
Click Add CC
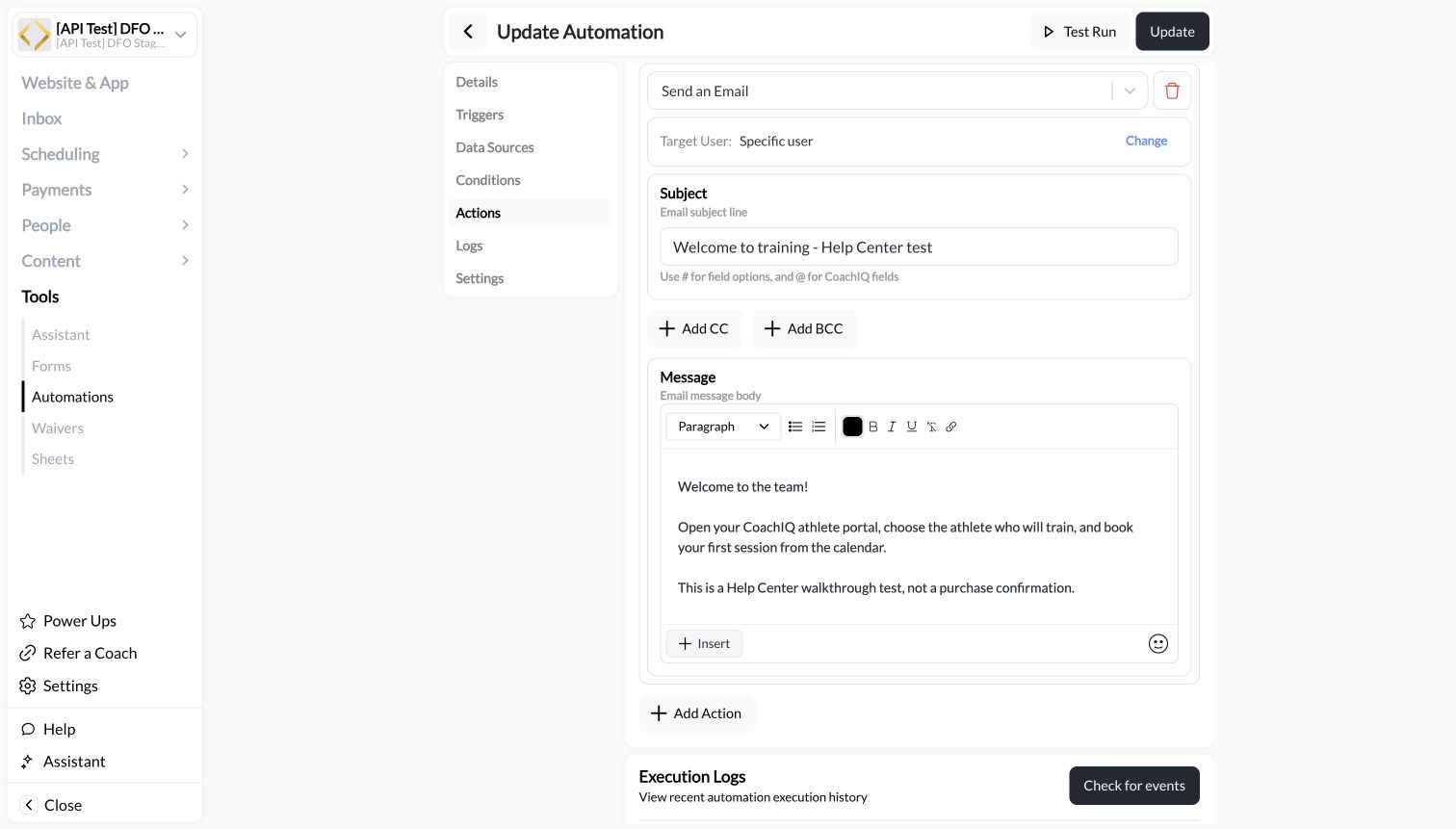pyautogui.click(x=693, y=328)
